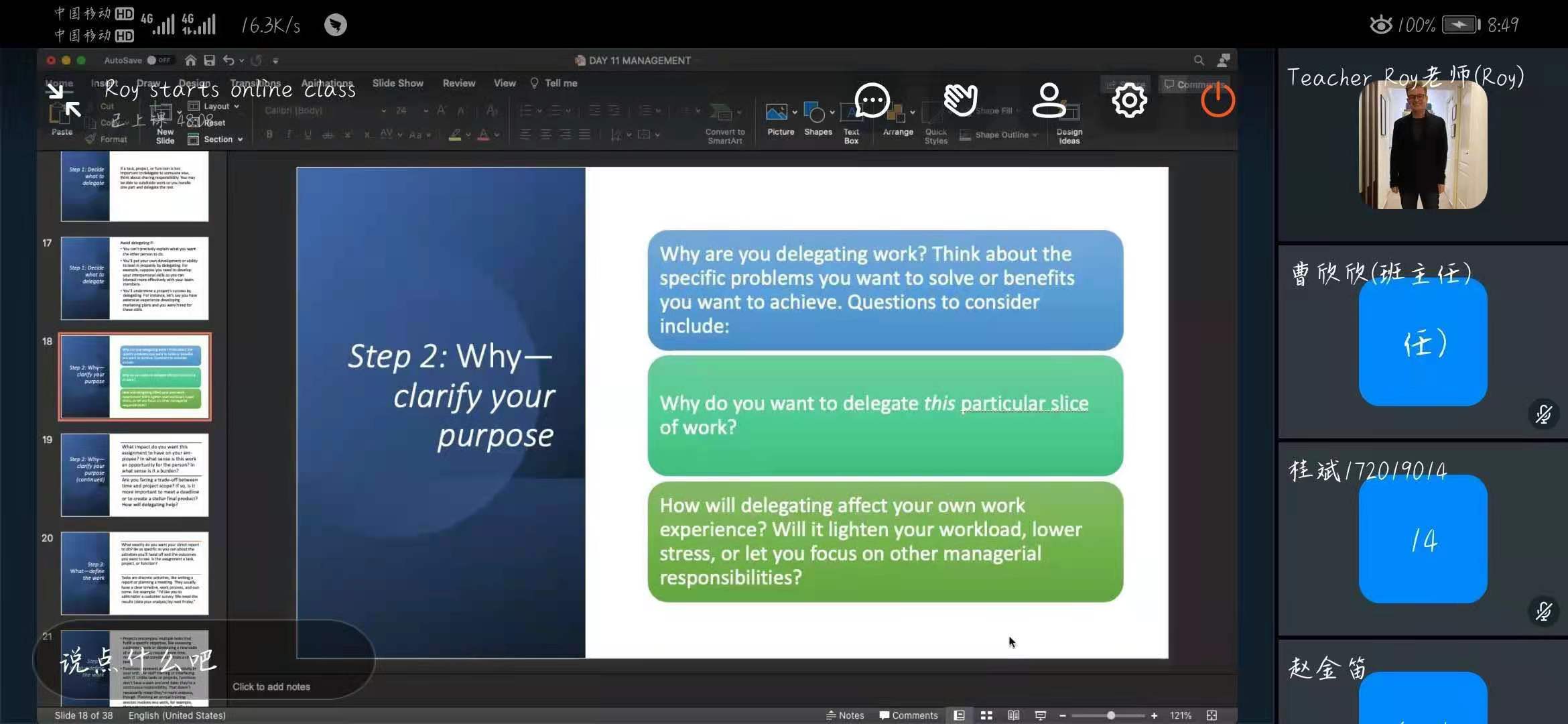Viewport: 1568px width, 724px height.
Task: Click the exit fullscreen arrows icon
Action: pos(64,101)
